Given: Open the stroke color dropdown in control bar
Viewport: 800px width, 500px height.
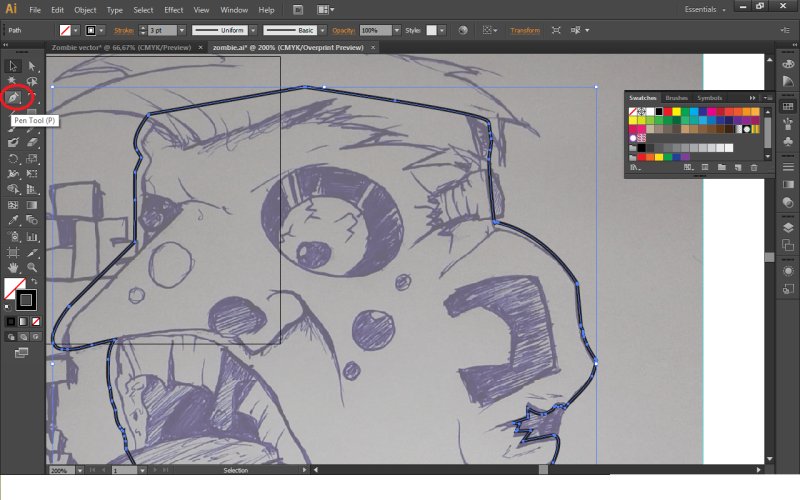Looking at the screenshot, I should pyautogui.click(x=101, y=31).
